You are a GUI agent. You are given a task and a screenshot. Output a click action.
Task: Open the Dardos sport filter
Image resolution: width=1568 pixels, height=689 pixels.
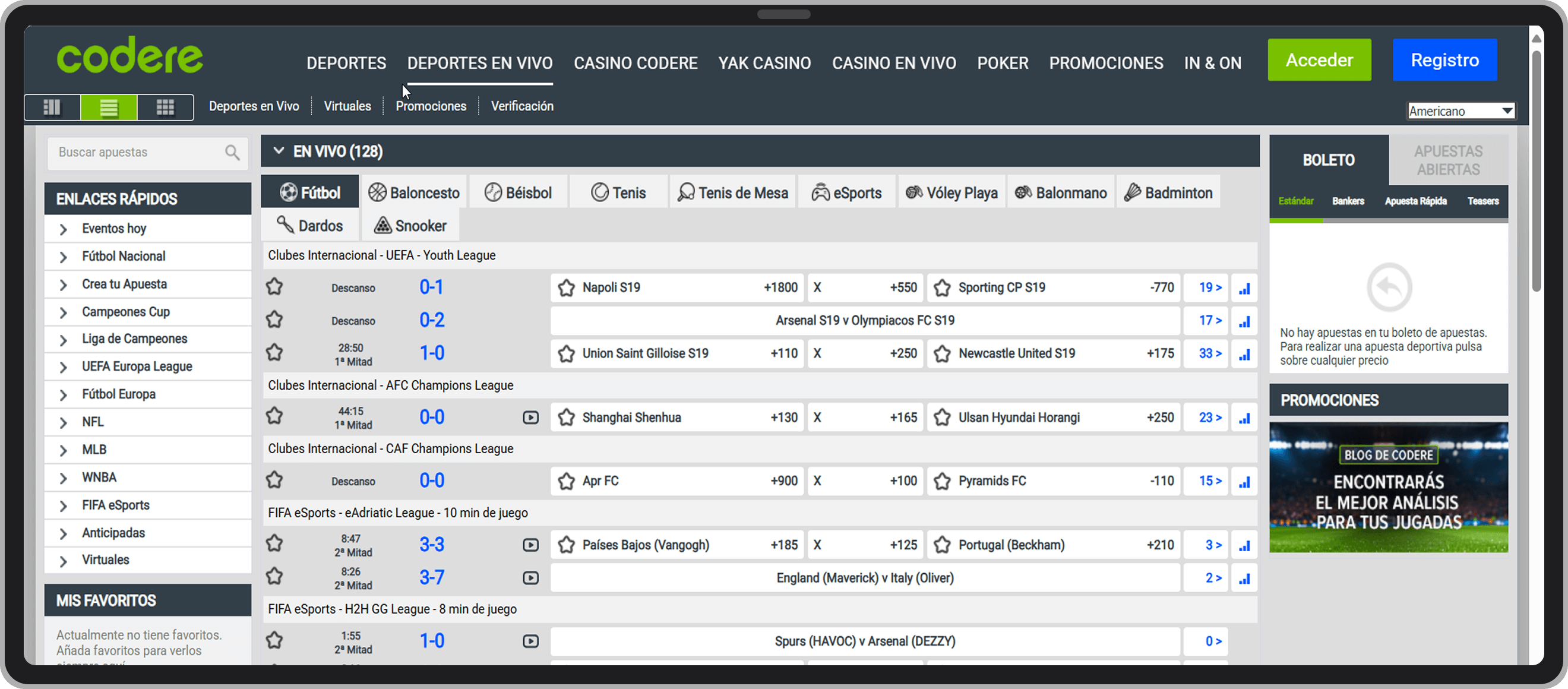(x=310, y=226)
